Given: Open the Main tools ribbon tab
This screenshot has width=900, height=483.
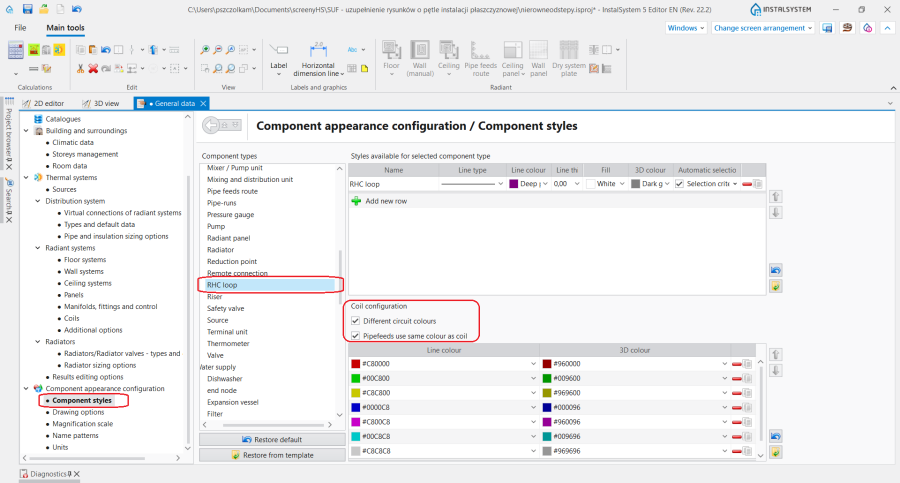Looking at the screenshot, I should coord(65,28).
